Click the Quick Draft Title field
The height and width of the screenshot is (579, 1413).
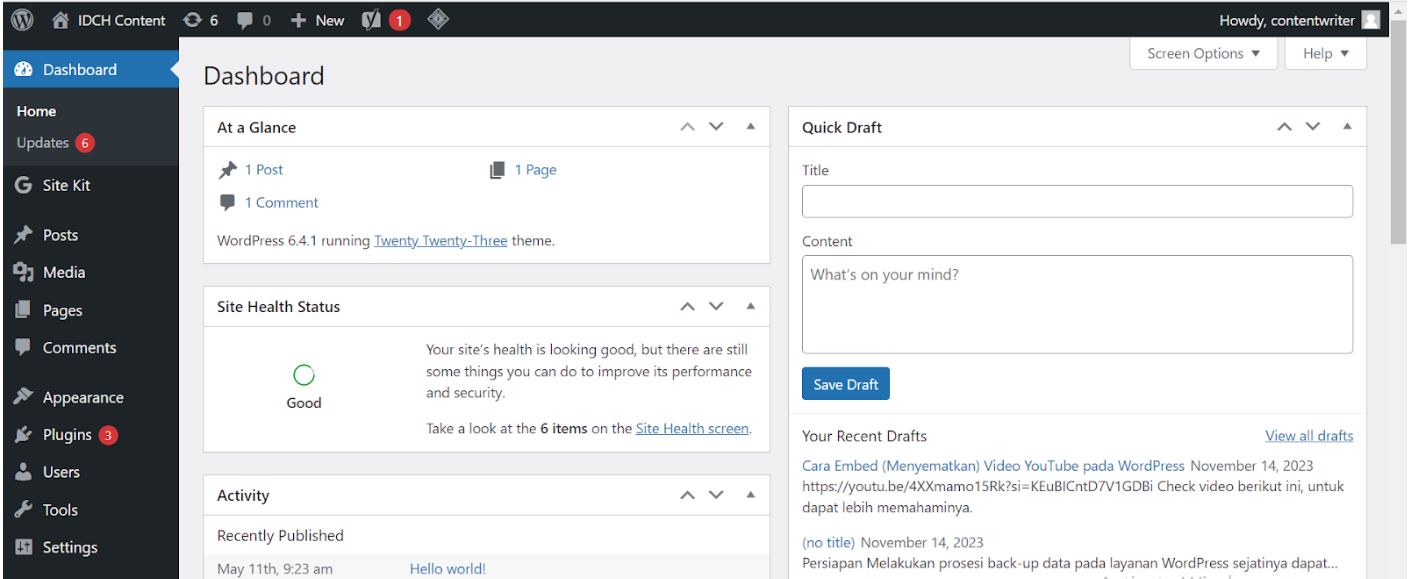pos(1077,200)
